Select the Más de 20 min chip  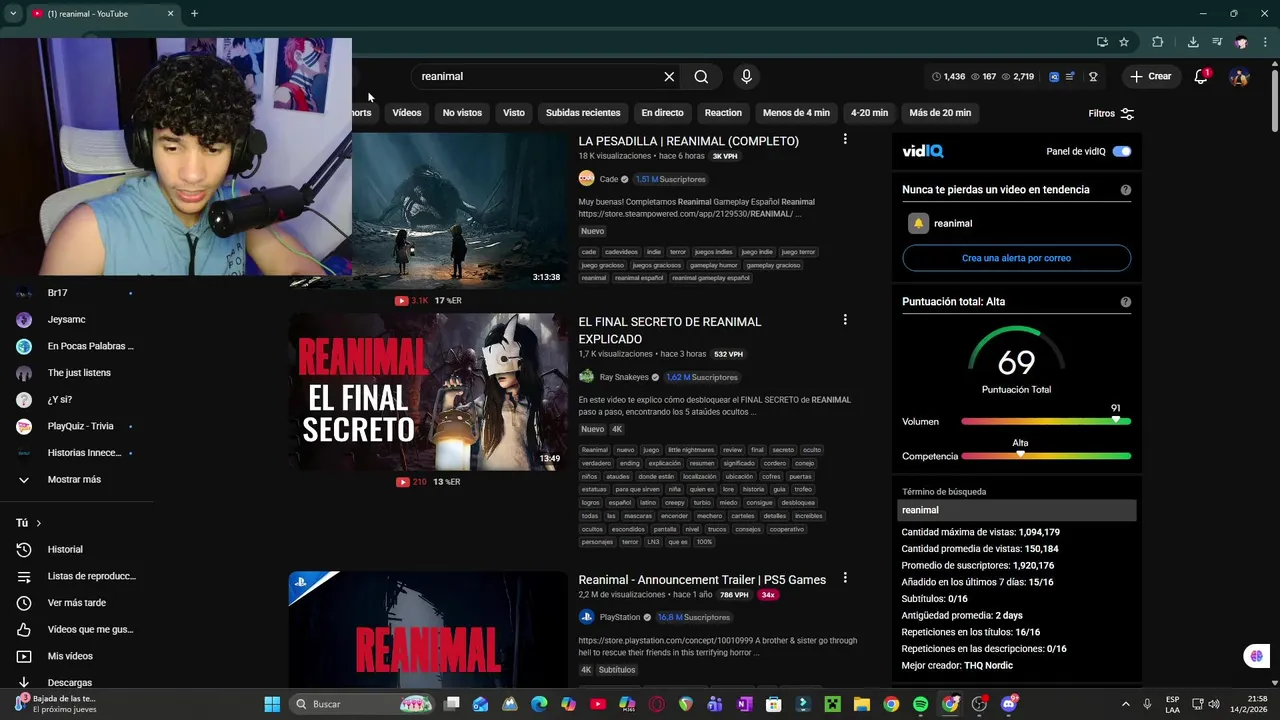[940, 113]
